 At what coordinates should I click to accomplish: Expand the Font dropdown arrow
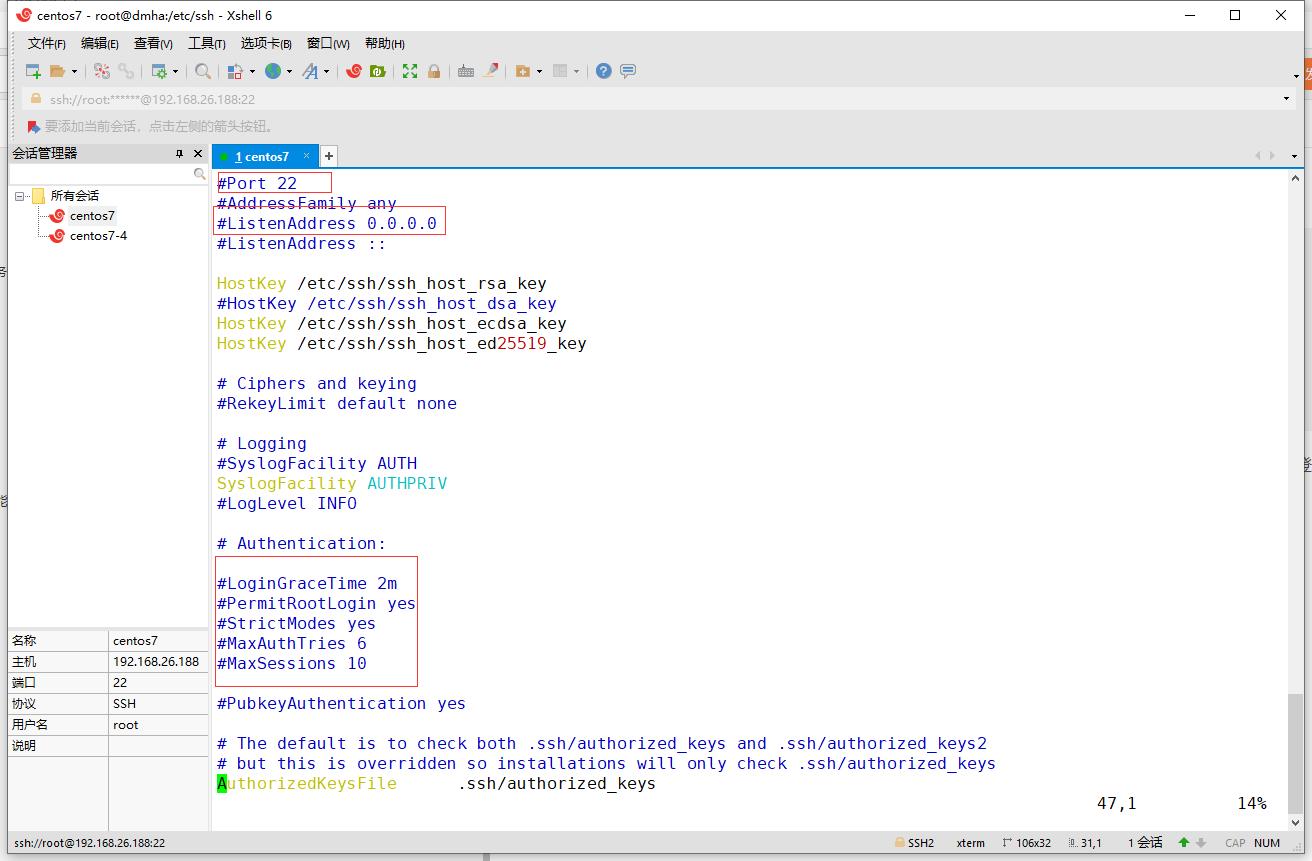point(326,71)
